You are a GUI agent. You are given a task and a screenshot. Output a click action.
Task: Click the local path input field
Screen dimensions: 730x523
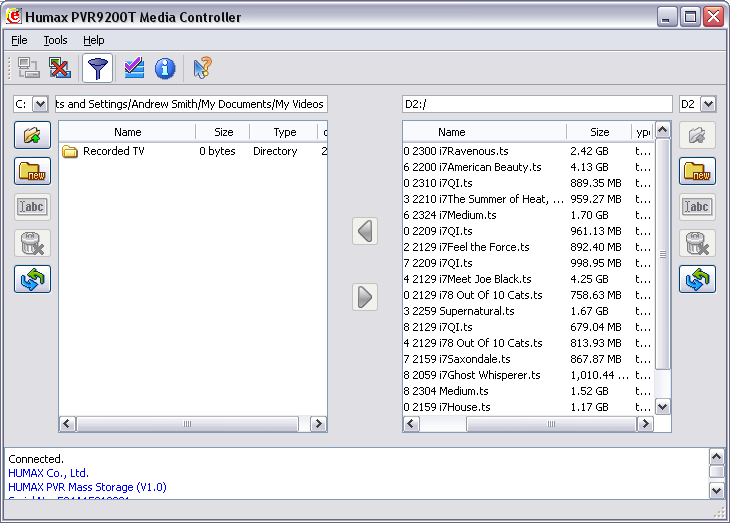tap(191, 104)
